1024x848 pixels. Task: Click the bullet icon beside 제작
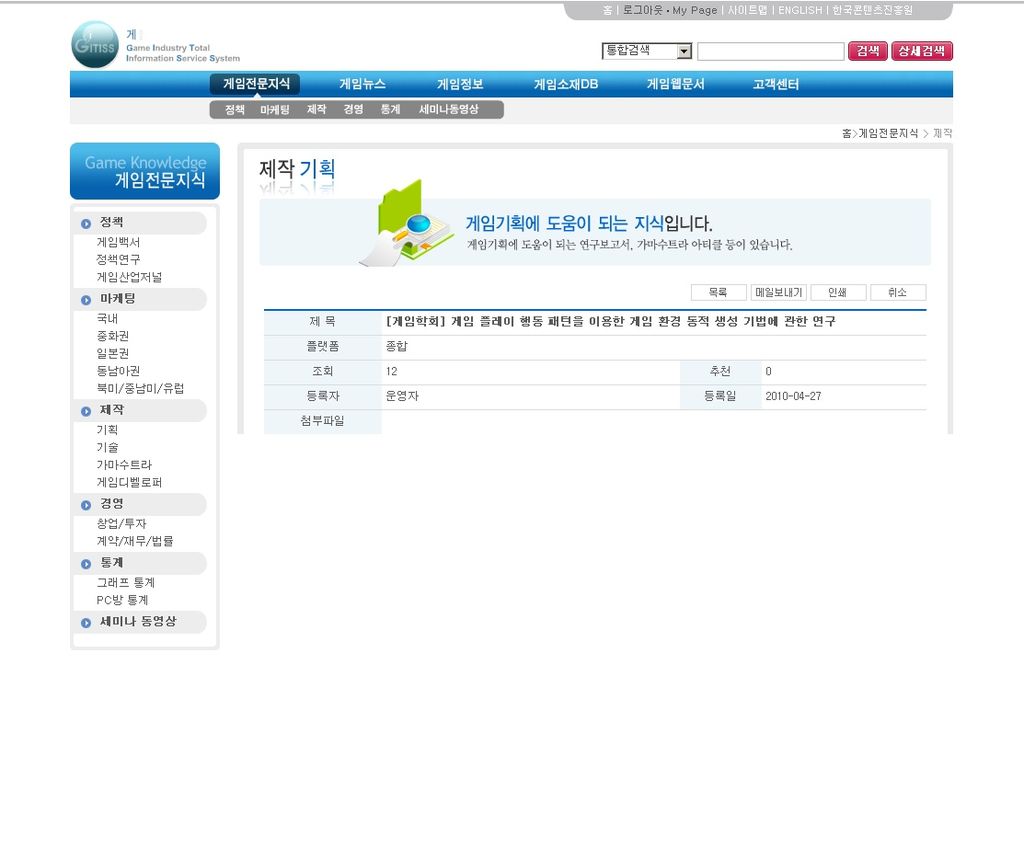(86, 412)
